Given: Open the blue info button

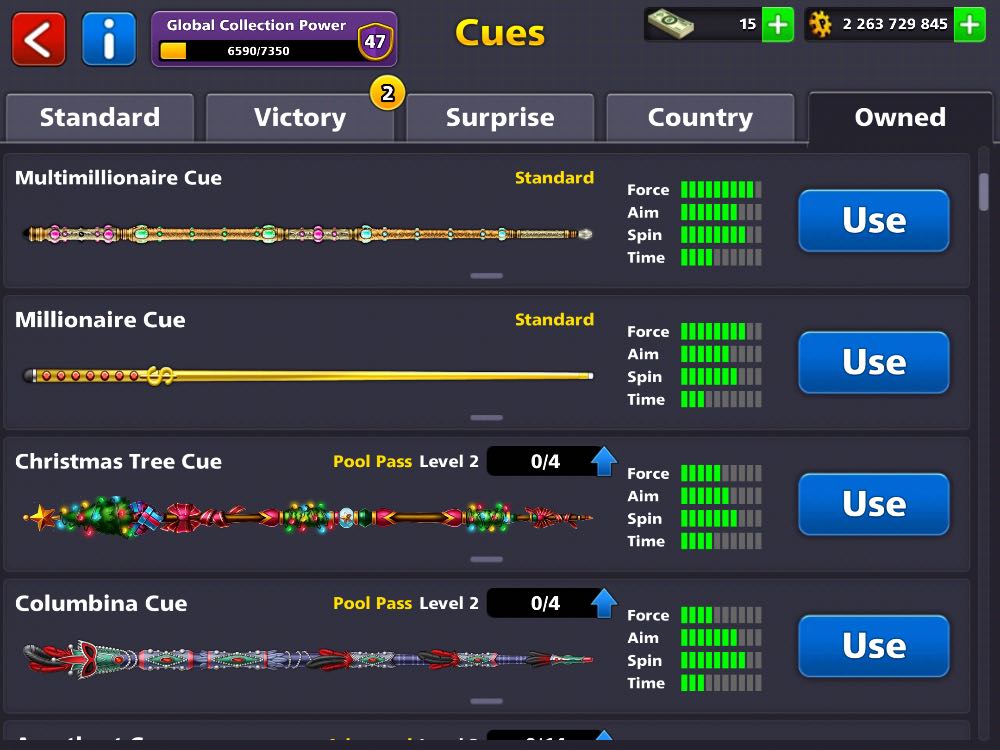Looking at the screenshot, I should tap(108, 39).
